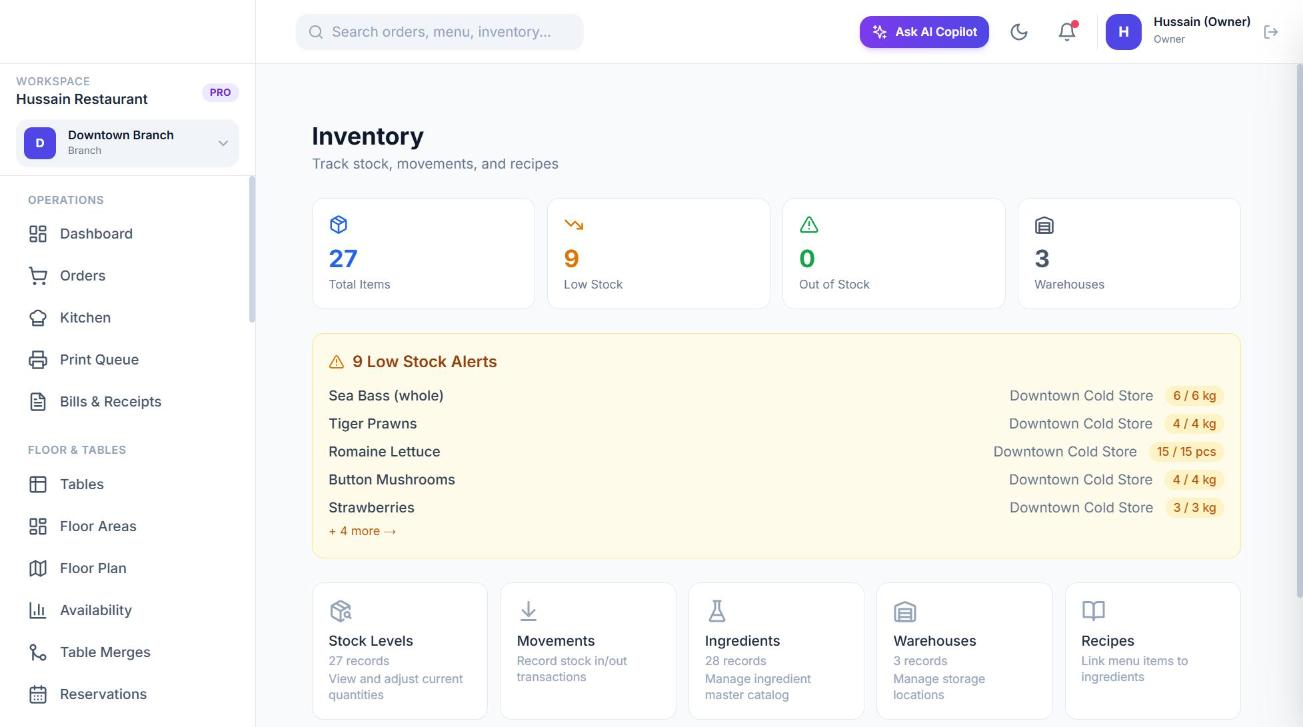Click the Warehouses stat card icon
The width and height of the screenshot is (1303, 727).
tap(1044, 225)
